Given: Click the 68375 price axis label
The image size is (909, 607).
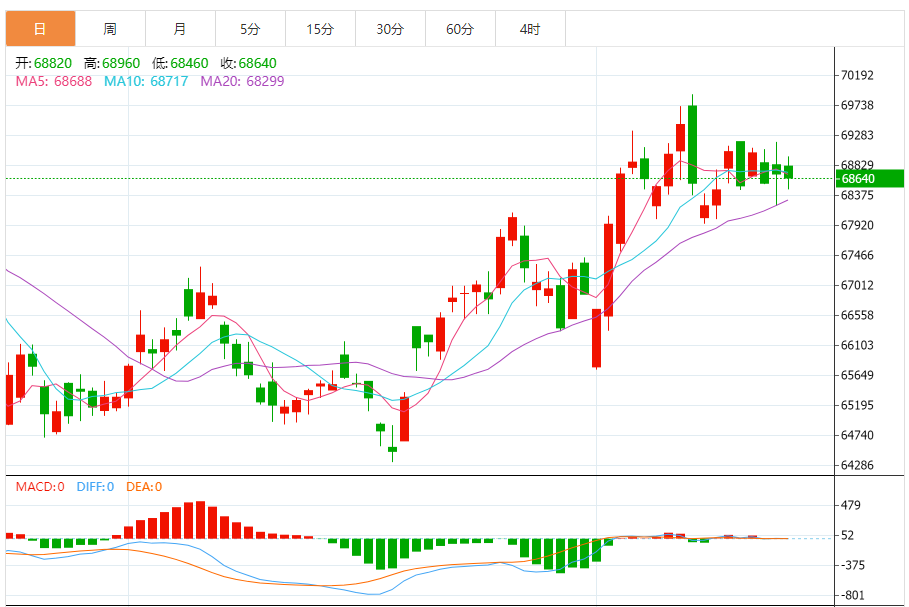Looking at the screenshot, I should (x=857, y=195).
